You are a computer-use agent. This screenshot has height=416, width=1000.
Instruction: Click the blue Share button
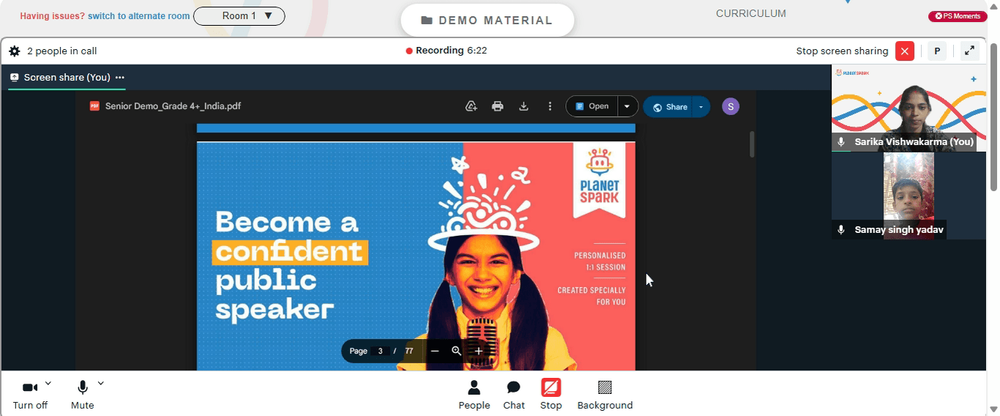670,107
